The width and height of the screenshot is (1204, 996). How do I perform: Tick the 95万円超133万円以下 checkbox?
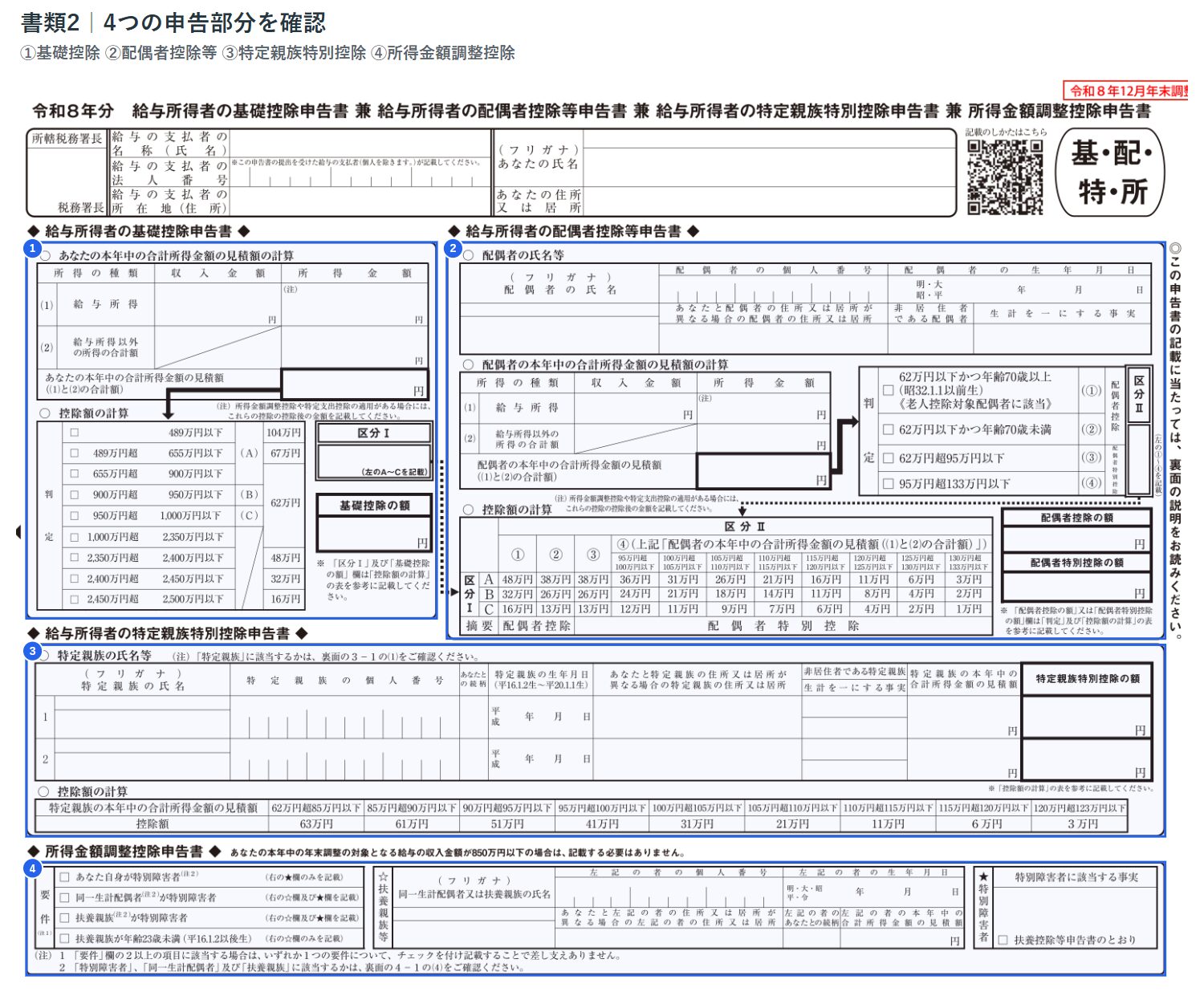pyautogui.click(x=889, y=483)
